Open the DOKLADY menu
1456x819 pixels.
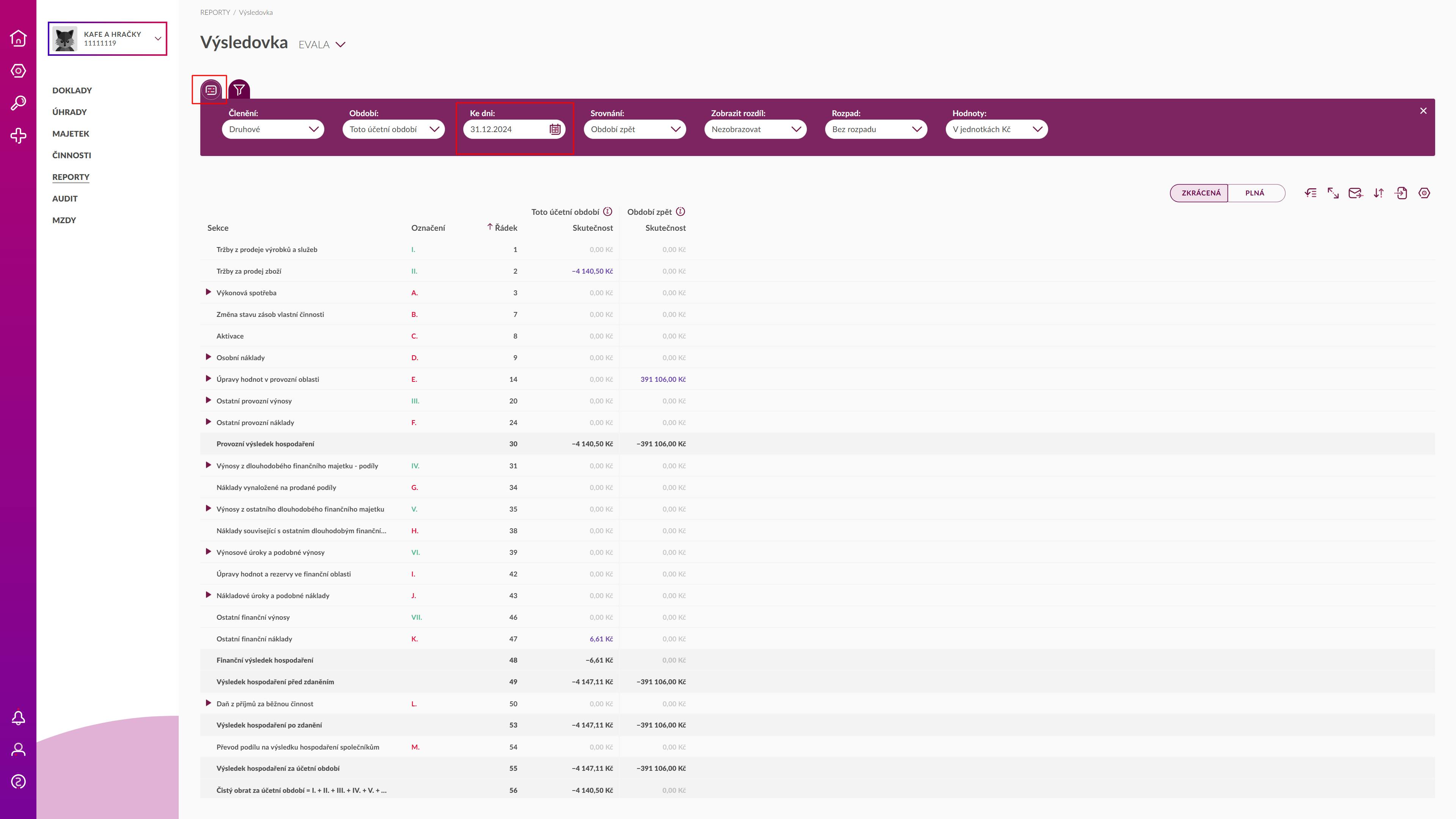(x=72, y=90)
